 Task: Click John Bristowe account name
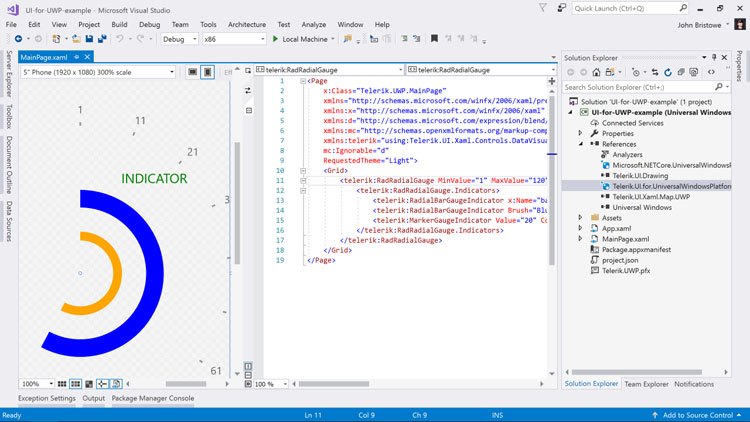(699, 25)
